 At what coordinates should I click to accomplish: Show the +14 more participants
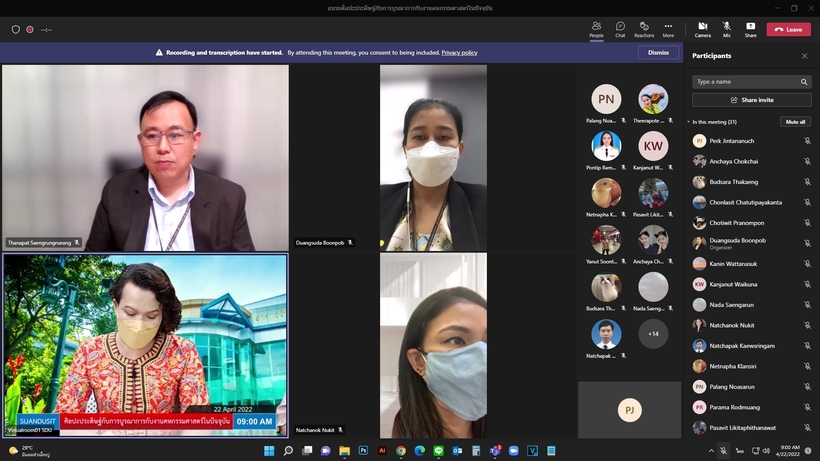[x=653, y=334]
